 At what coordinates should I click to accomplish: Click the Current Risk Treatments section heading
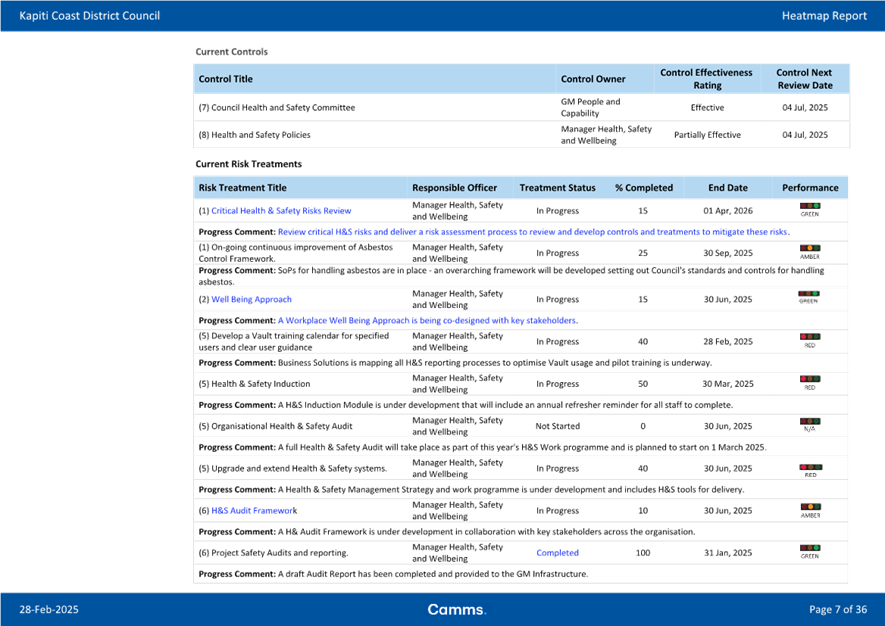[248, 164]
